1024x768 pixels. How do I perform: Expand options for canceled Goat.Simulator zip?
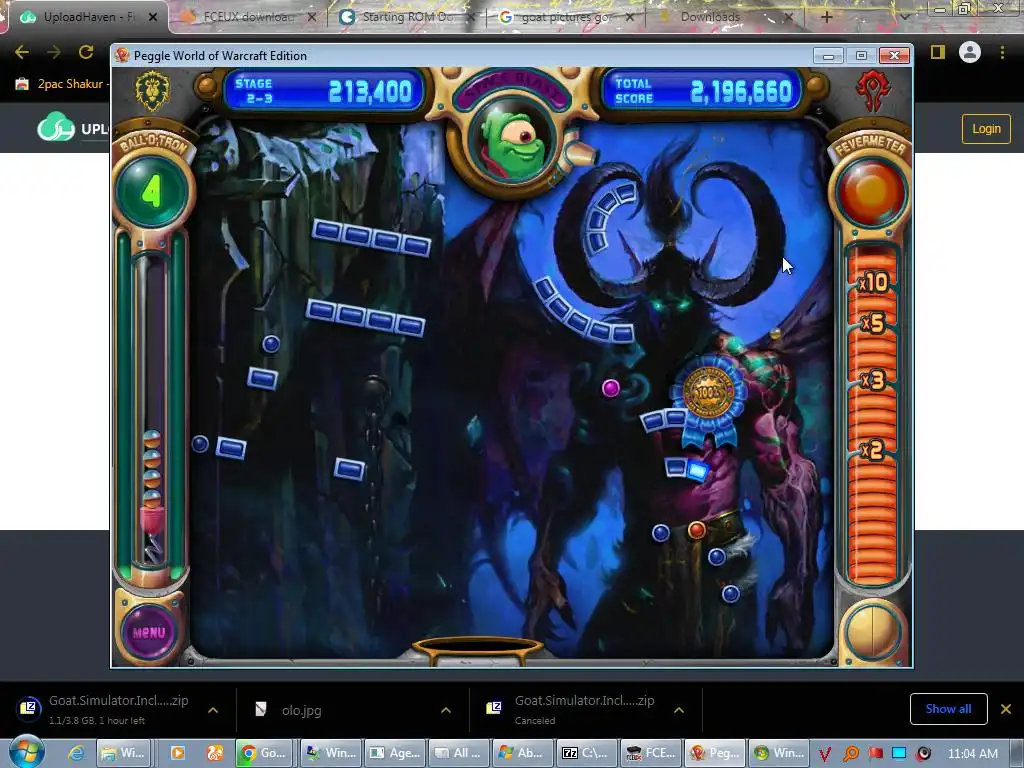click(x=679, y=710)
